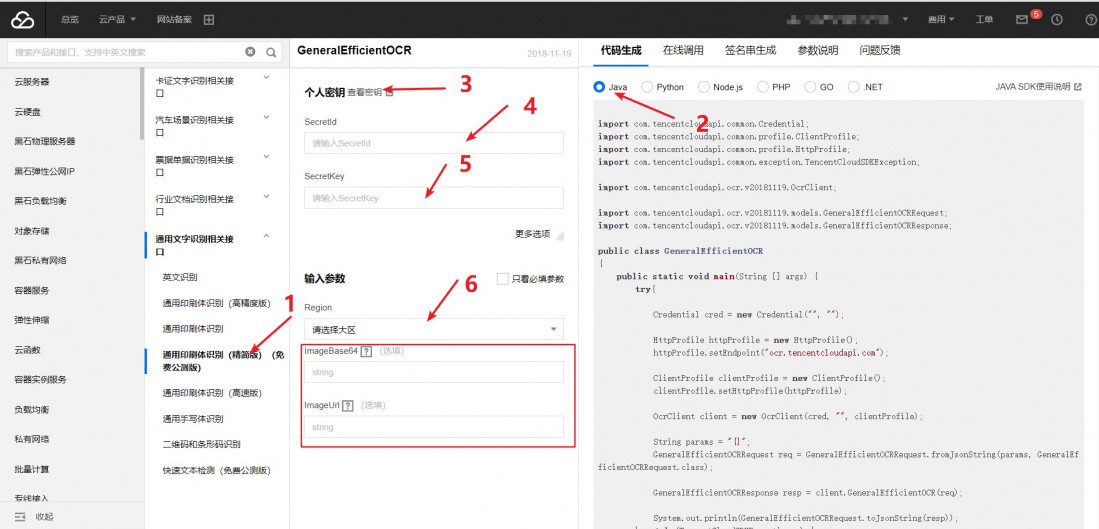Switch to the 在线调用 tab
Image resolution: width=1099 pixels, height=529 pixels.
pos(683,50)
